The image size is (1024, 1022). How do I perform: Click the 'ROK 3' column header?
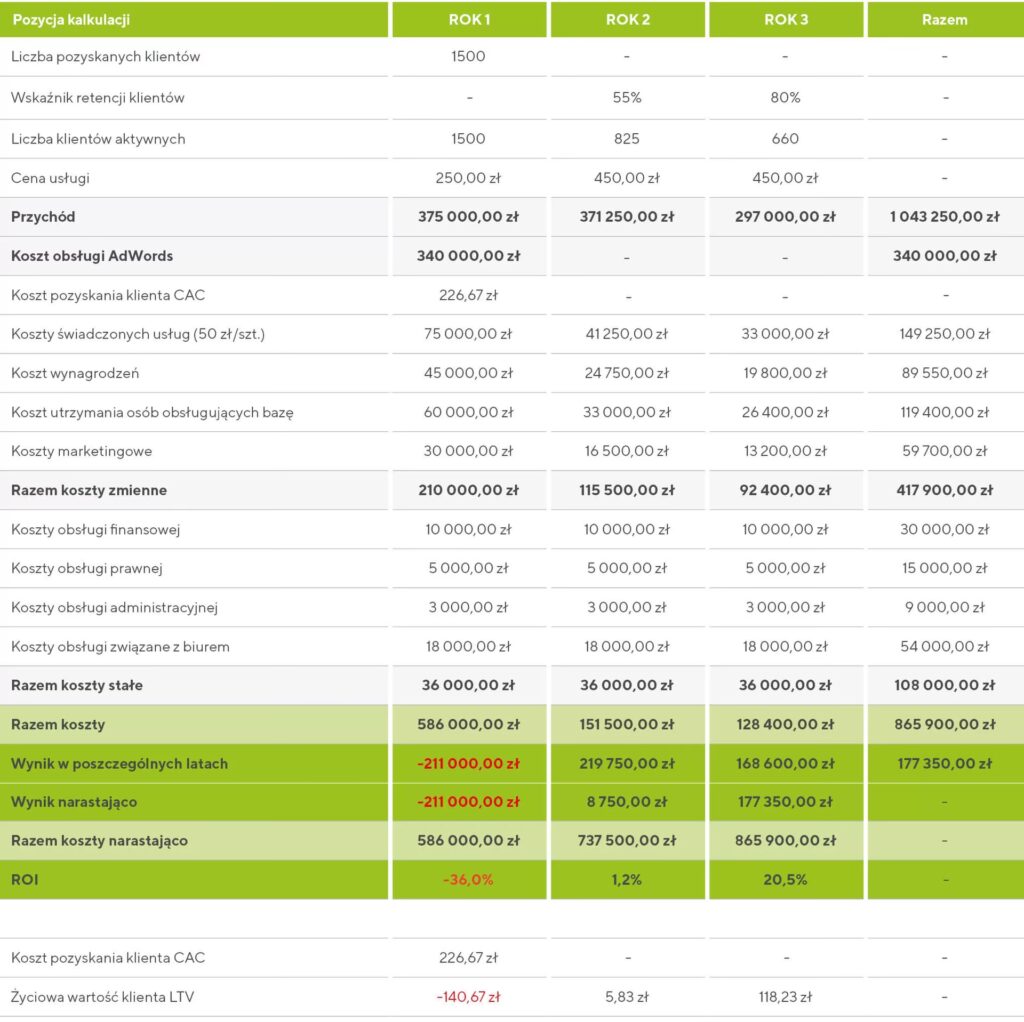click(785, 19)
